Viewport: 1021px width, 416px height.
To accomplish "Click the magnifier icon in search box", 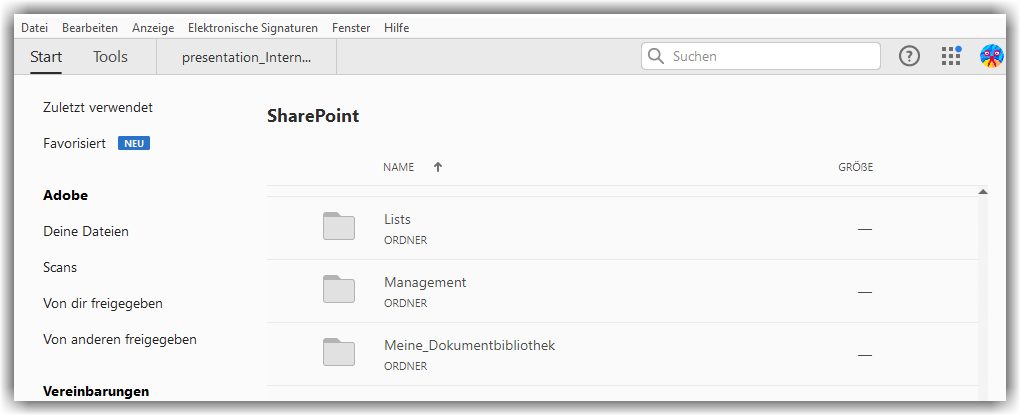I will (657, 57).
